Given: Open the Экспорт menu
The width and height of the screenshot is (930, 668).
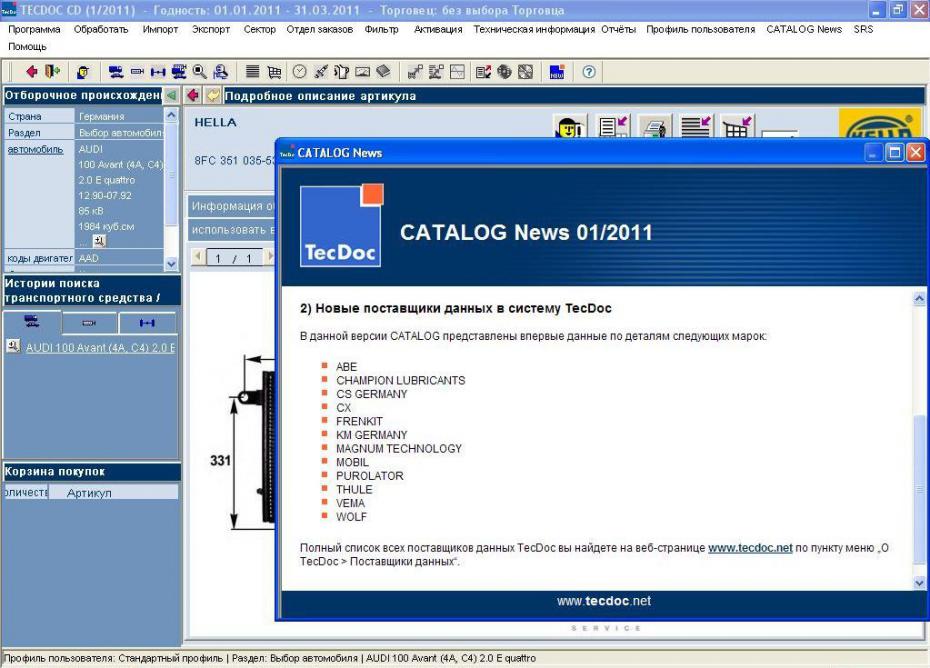Looking at the screenshot, I should coord(211,29).
